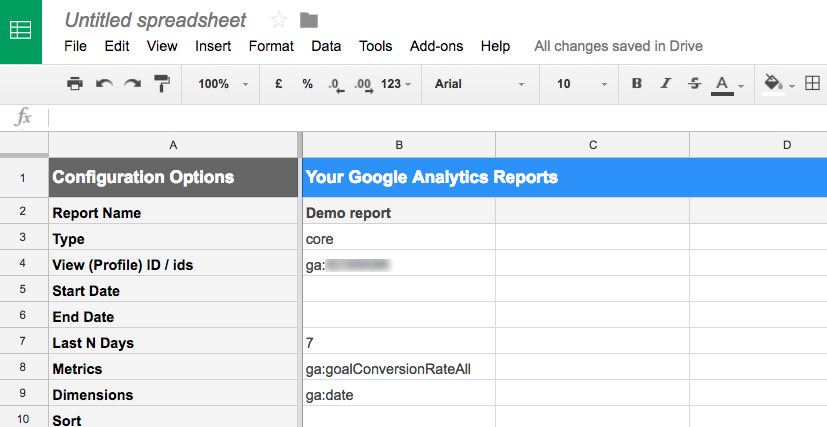
Task: Open the Help menu
Action: click(x=495, y=46)
